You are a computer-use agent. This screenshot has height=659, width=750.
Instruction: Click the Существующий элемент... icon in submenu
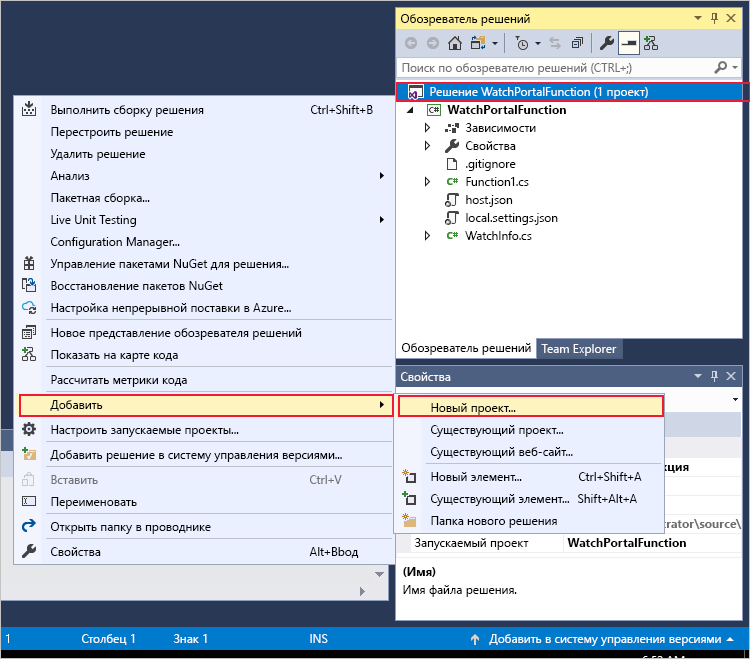click(409, 498)
